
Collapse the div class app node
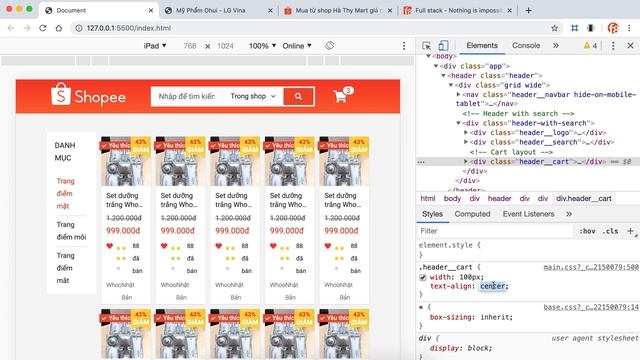coord(436,66)
